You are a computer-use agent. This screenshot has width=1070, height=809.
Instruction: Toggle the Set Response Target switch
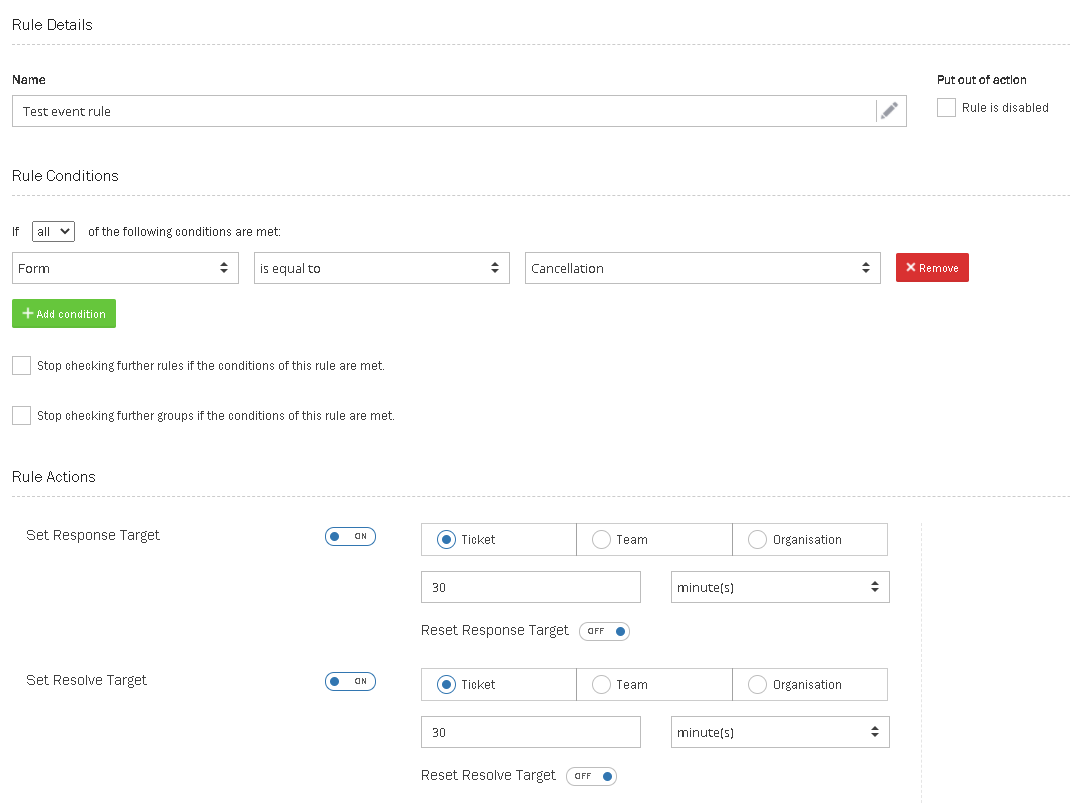tap(350, 536)
